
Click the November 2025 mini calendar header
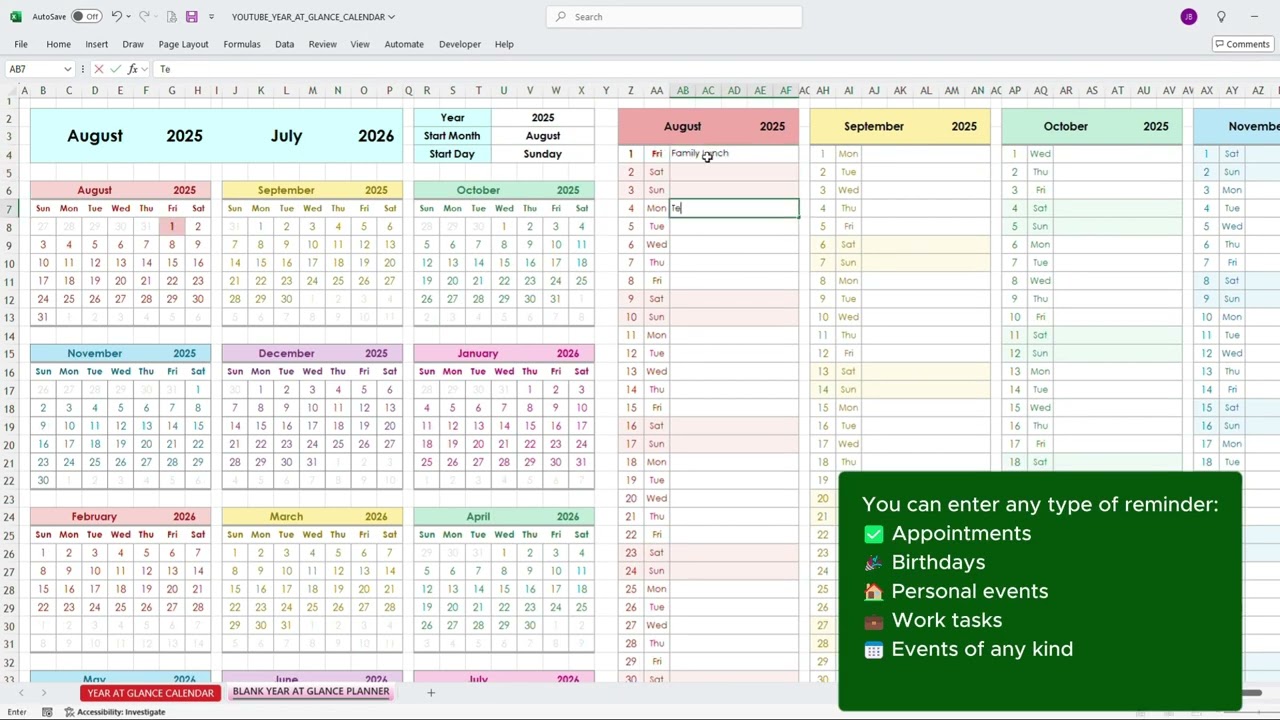pos(120,353)
